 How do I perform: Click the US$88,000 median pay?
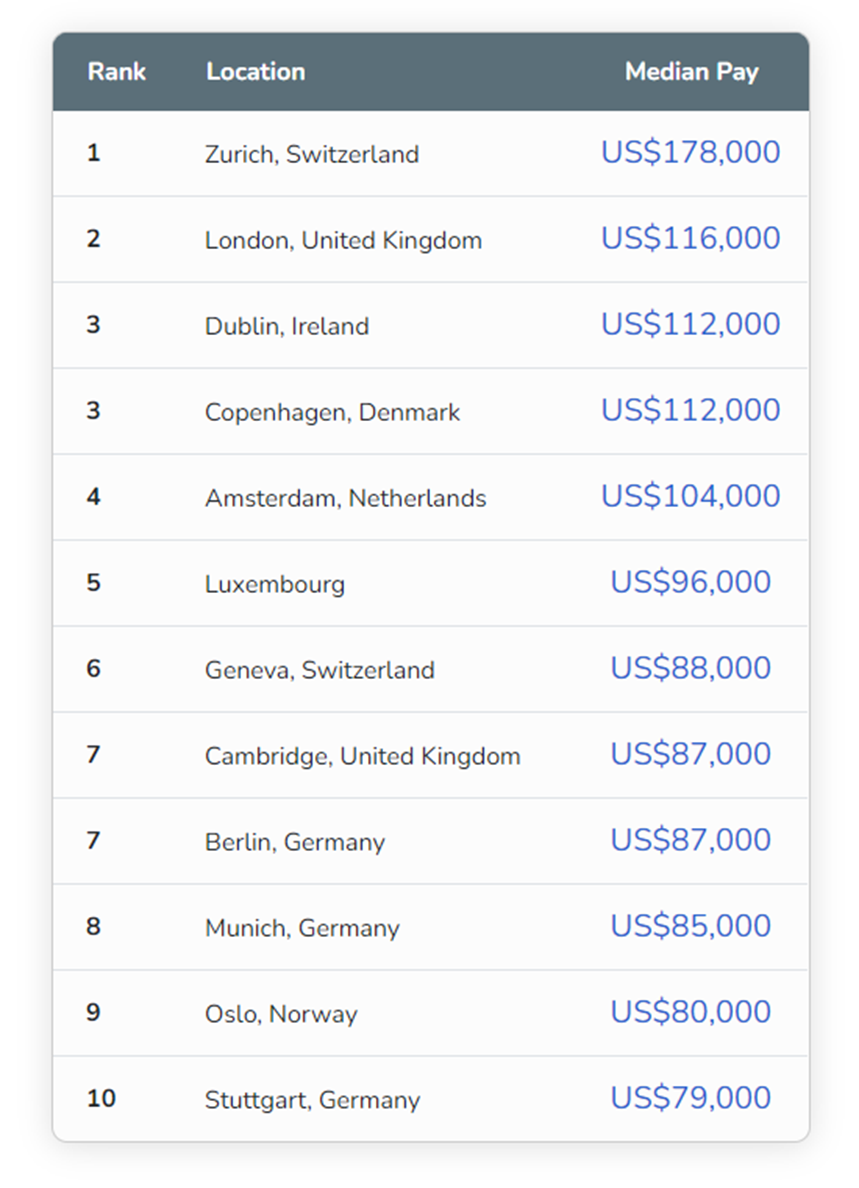coord(690,668)
